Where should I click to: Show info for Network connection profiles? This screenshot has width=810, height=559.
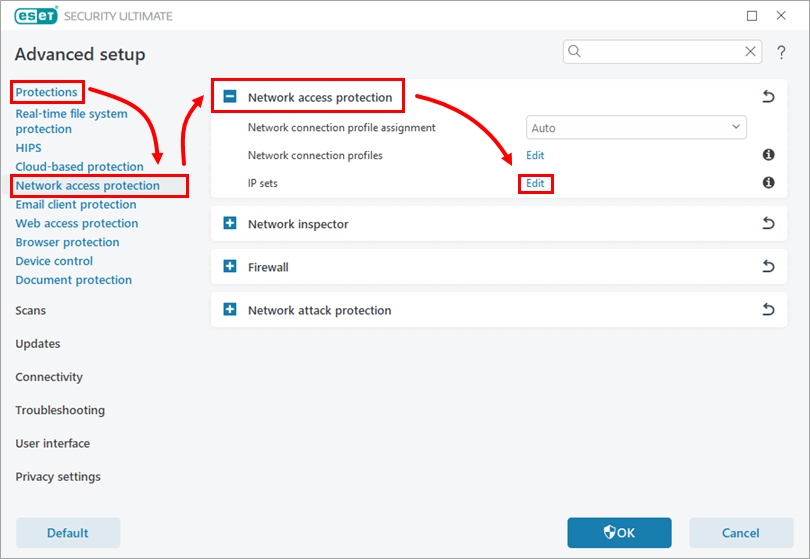(768, 155)
